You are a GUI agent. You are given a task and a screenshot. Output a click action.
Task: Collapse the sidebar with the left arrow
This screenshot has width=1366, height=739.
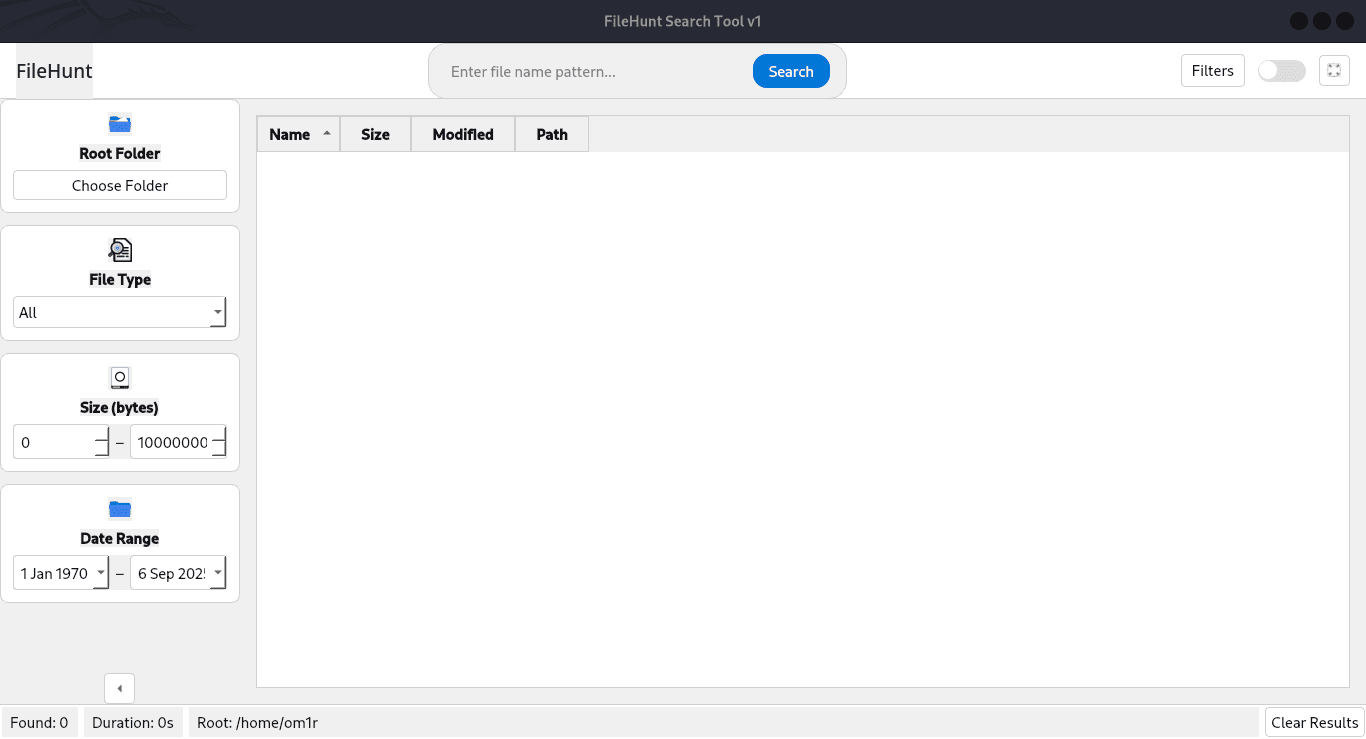point(120,688)
